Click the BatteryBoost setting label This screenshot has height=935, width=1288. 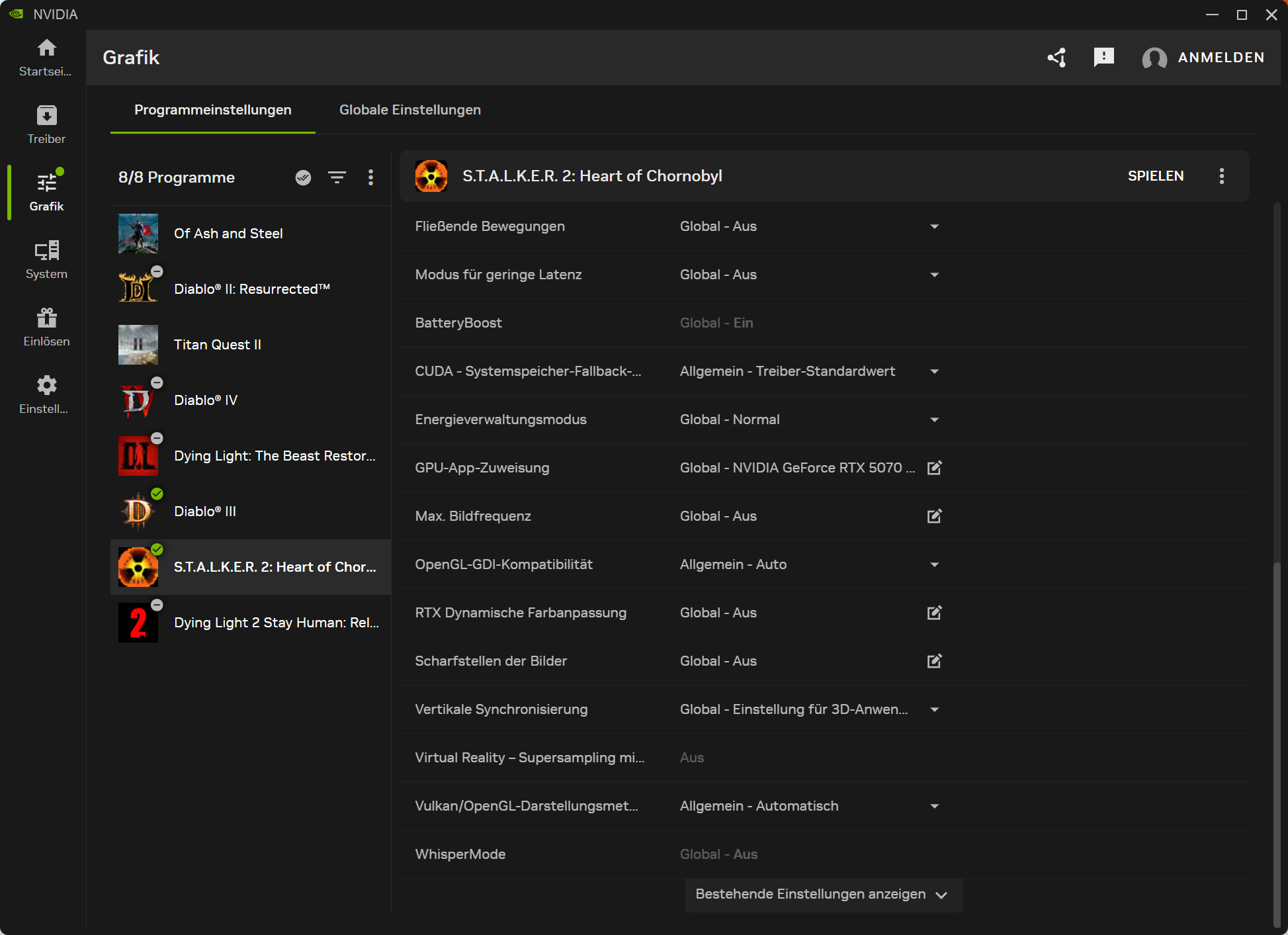point(458,323)
